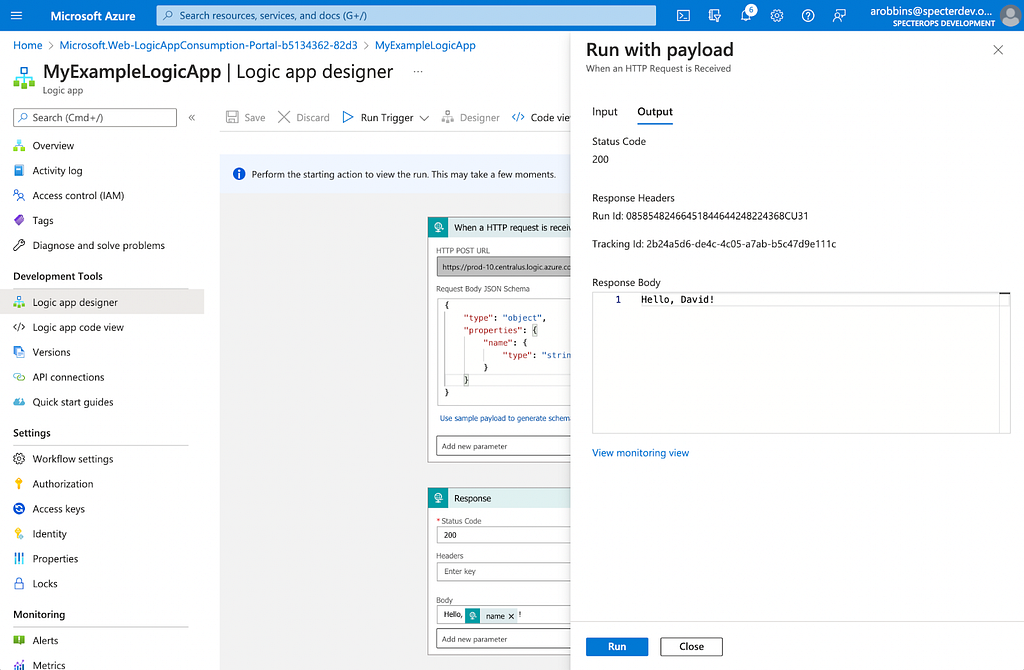The width and height of the screenshot is (1024, 670).
Task: Open portal settings gear
Action: point(776,16)
